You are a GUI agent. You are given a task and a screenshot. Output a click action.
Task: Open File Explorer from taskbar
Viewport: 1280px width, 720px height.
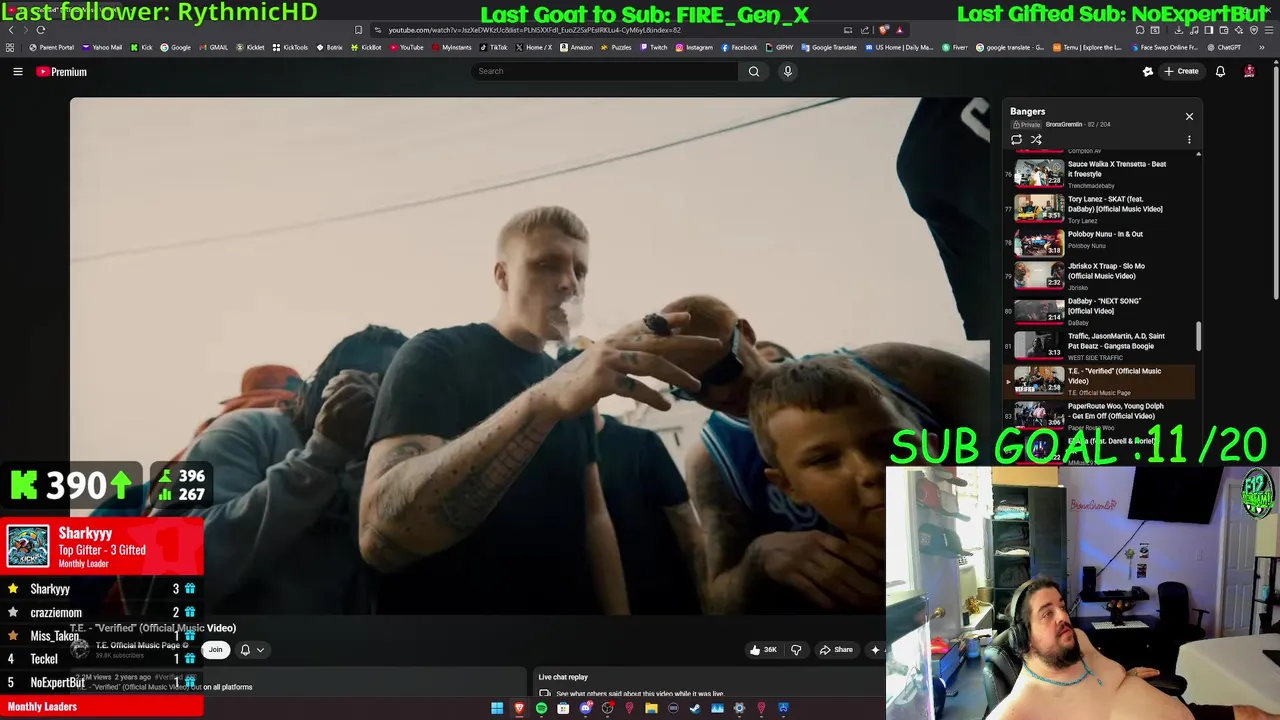[x=651, y=708]
